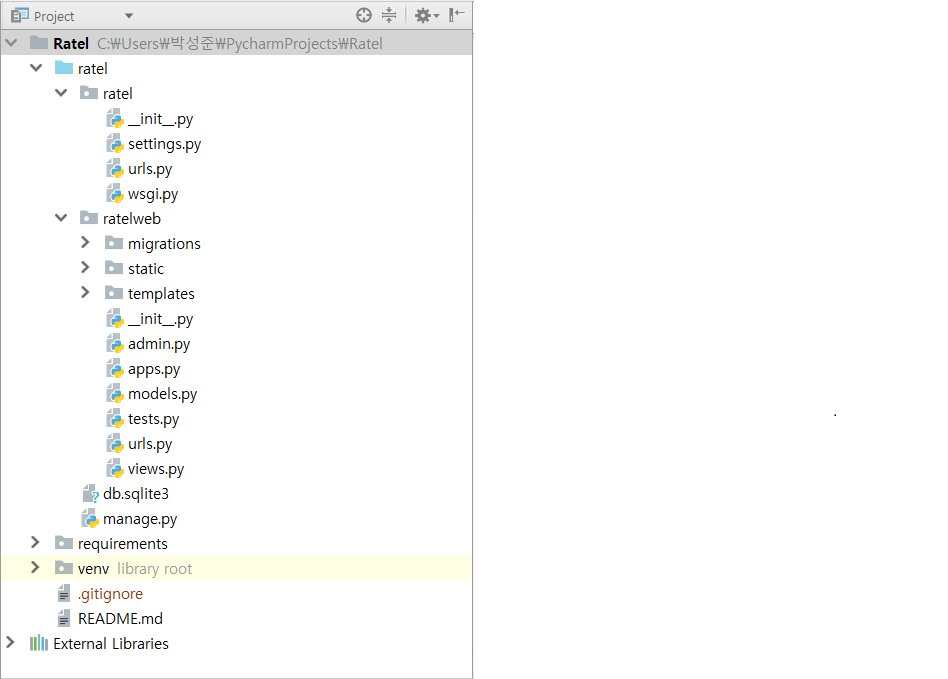Click the scroll from source target icon
Screen dimensions: 948x679
click(x=364, y=15)
